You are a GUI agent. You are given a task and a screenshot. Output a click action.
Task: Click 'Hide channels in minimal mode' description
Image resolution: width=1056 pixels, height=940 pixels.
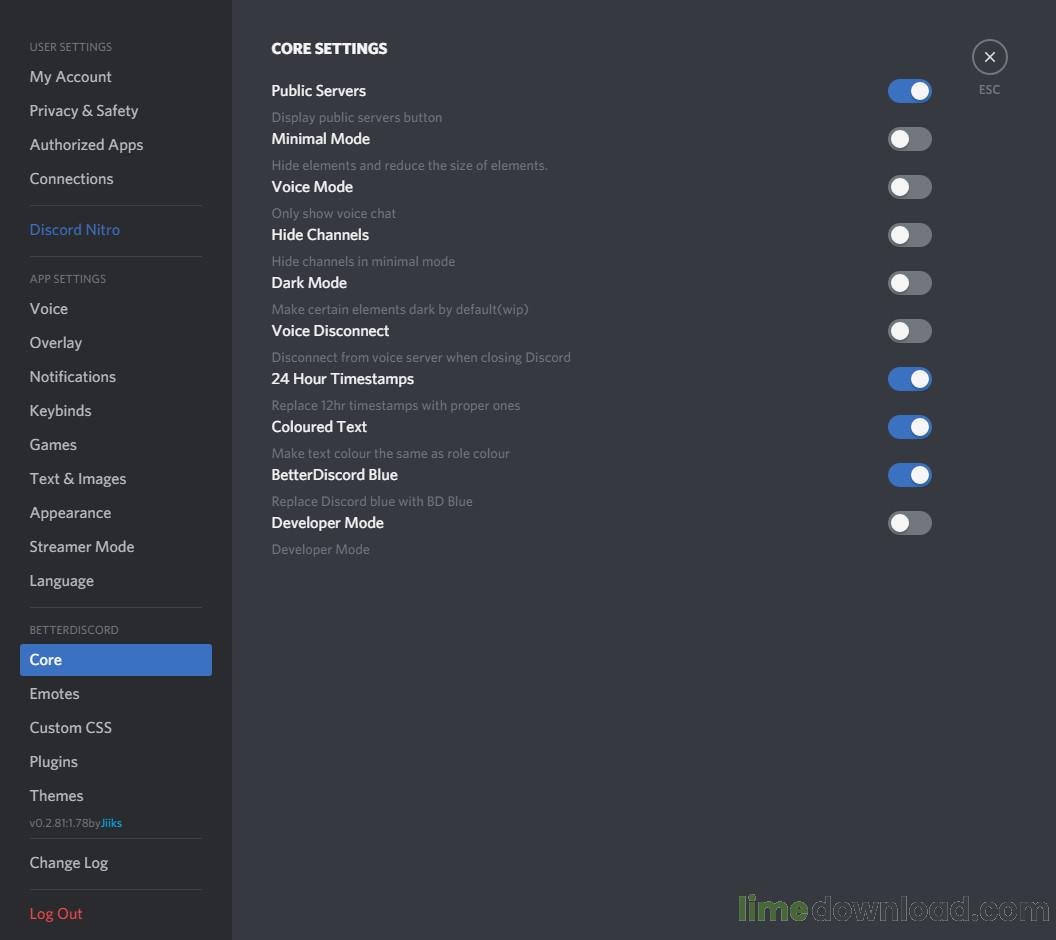(x=363, y=261)
